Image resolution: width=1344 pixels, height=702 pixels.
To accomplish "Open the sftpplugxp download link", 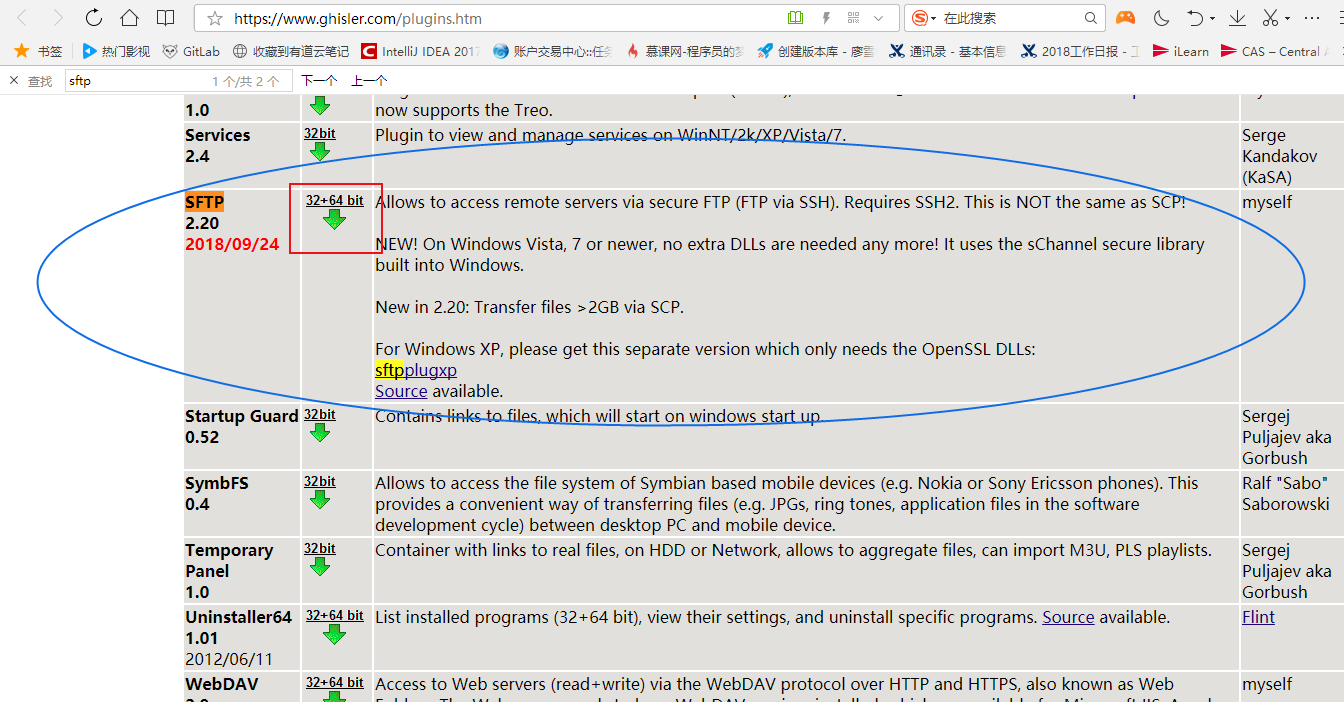I will [x=416, y=370].
